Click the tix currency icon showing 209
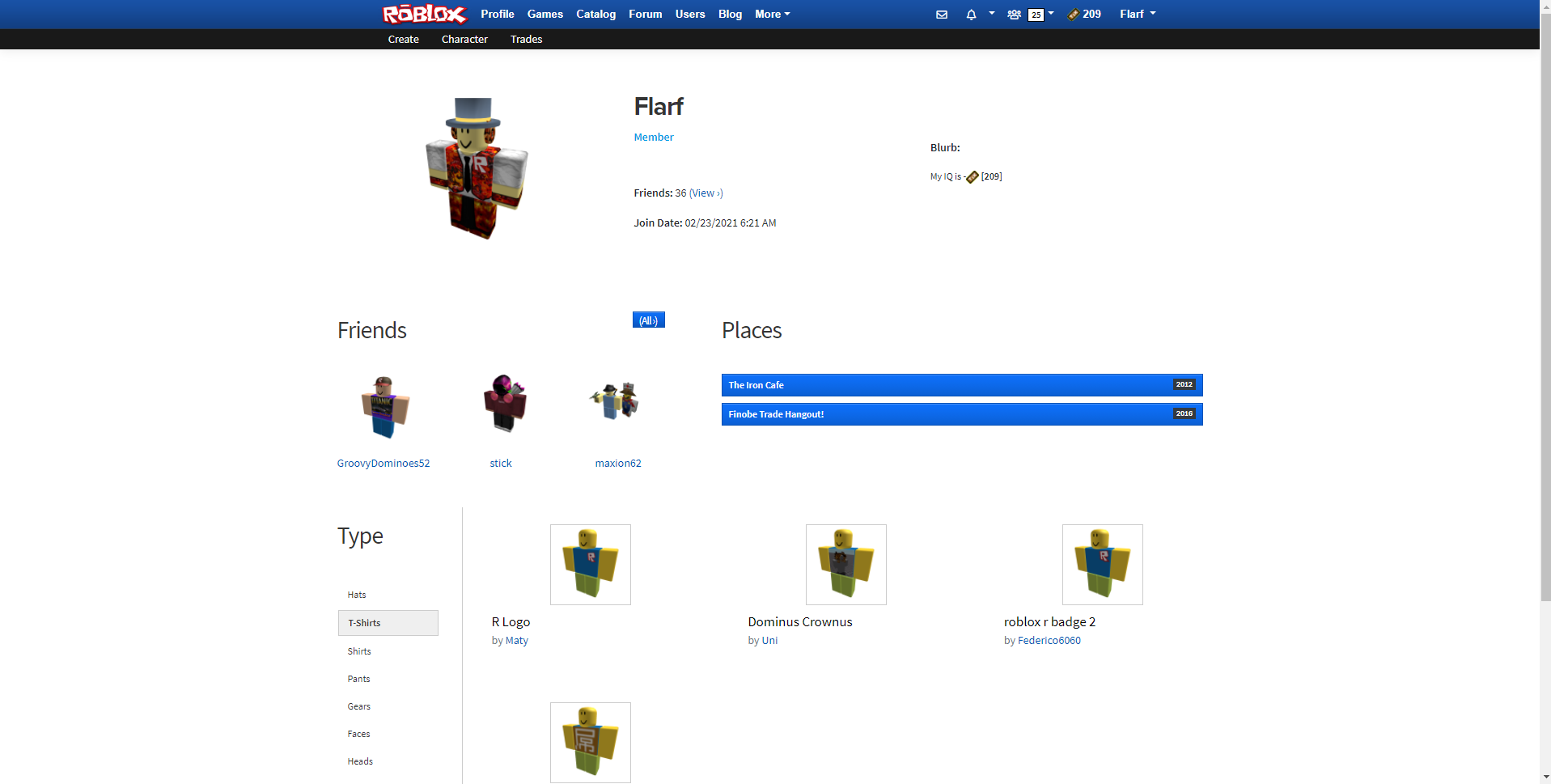This screenshot has height=784, width=1551. click(1074, 14)
